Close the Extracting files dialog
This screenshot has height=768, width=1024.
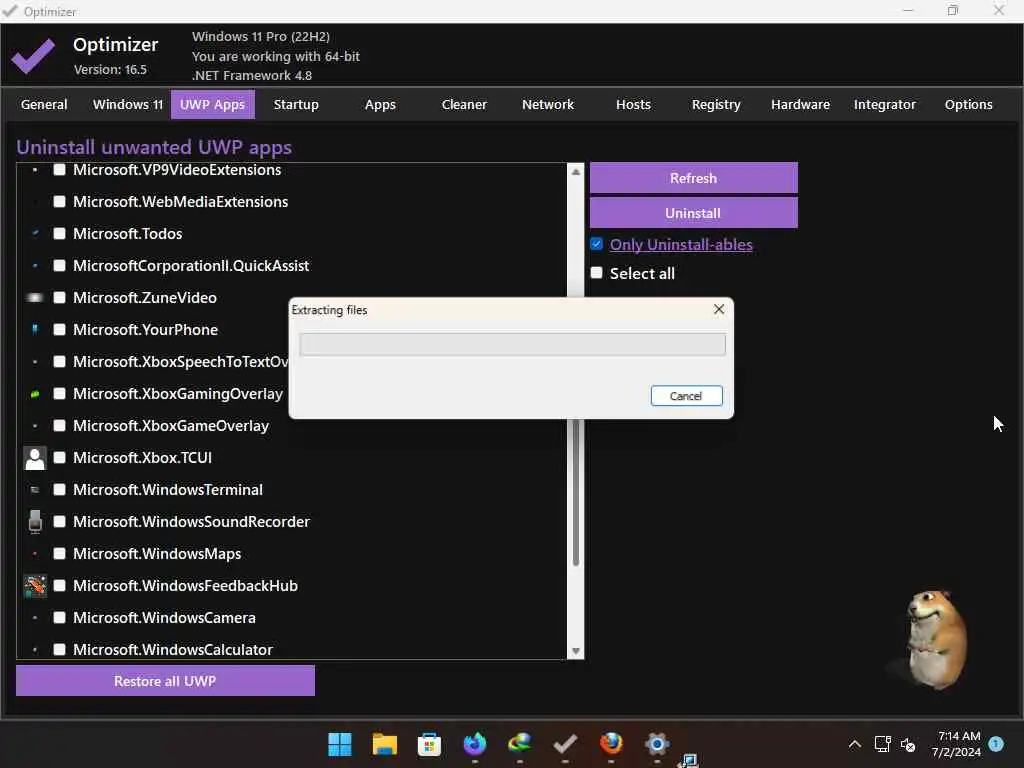tap(718, 310)
